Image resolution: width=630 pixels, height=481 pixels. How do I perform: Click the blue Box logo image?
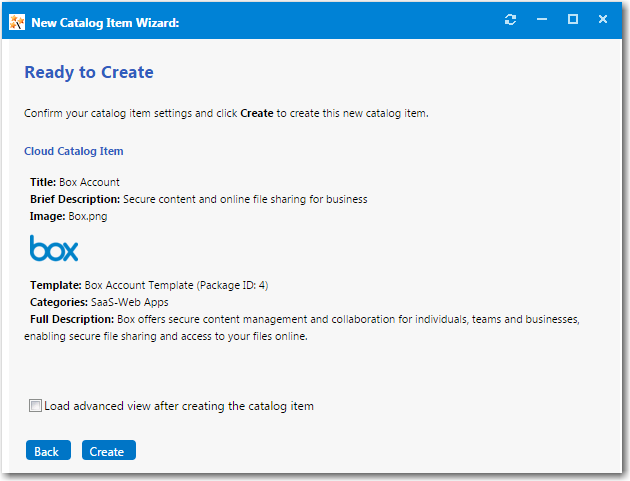coord(54,248)
